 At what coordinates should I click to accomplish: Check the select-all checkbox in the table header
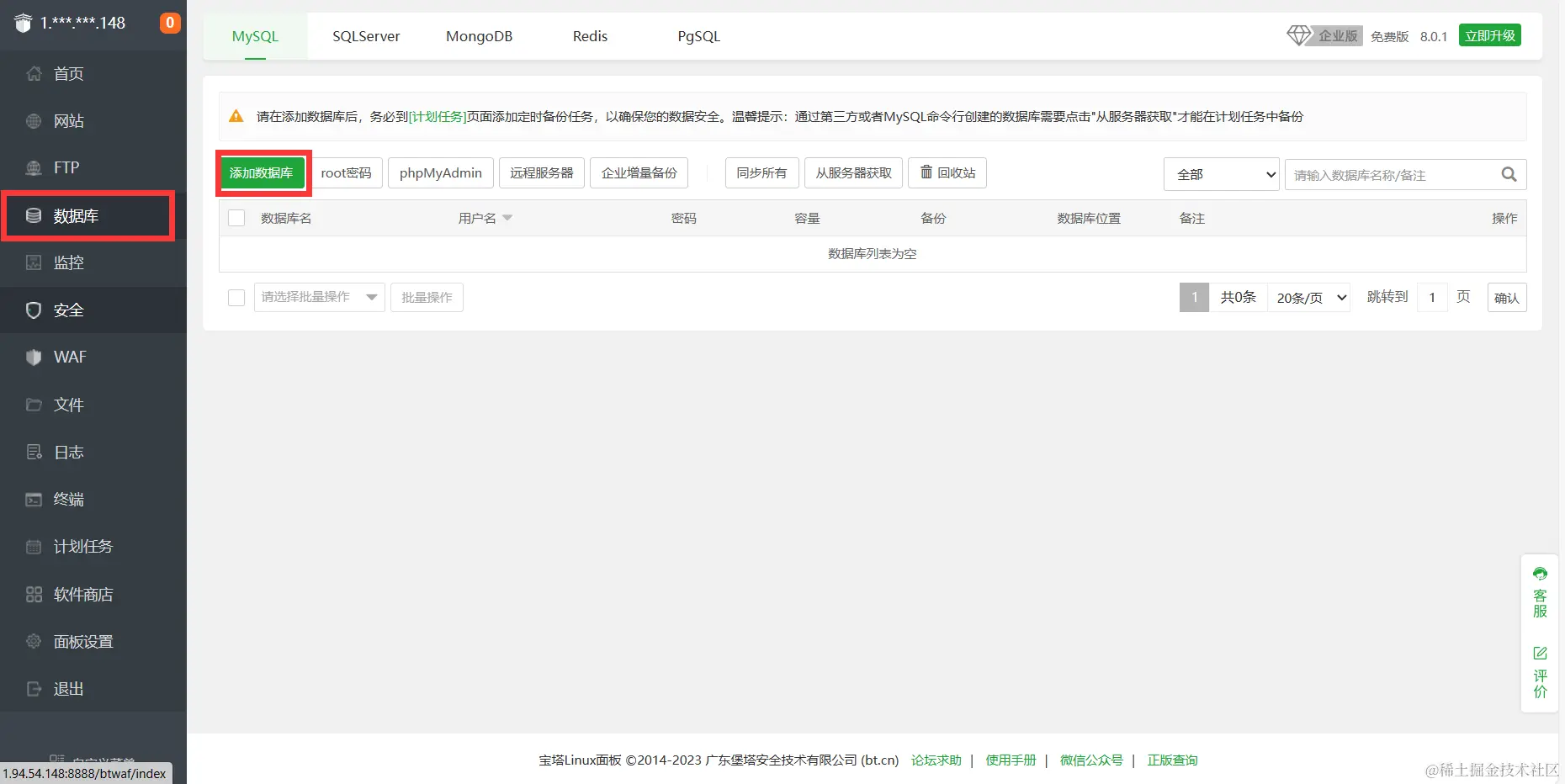pyautogui.click(x=236, y=217)
